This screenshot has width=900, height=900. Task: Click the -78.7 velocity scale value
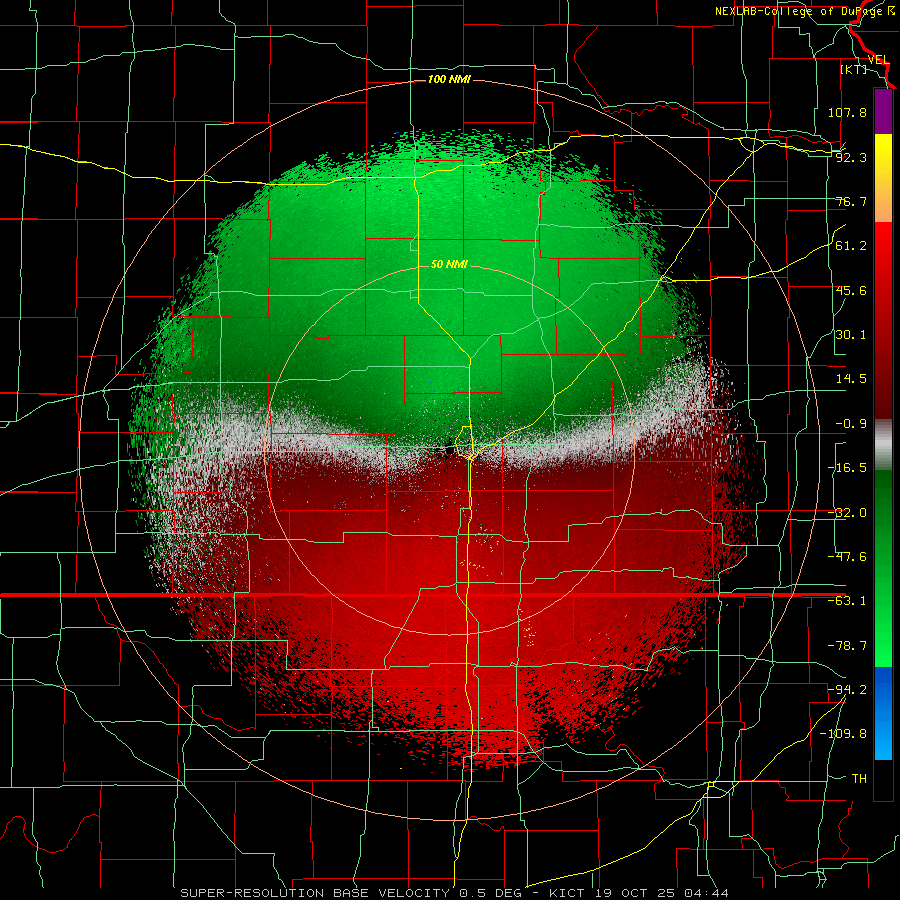click(847, 646)
